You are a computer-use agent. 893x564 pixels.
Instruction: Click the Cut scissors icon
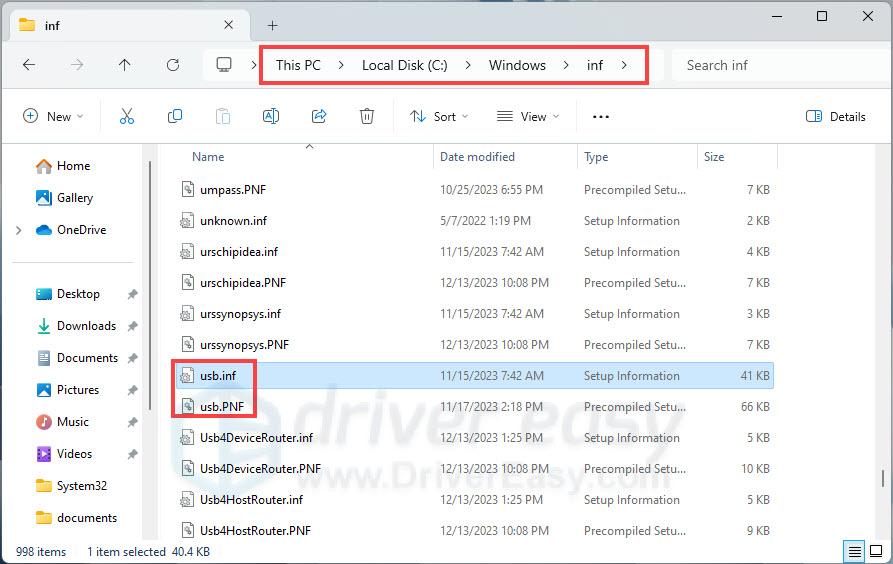point(127,116)
